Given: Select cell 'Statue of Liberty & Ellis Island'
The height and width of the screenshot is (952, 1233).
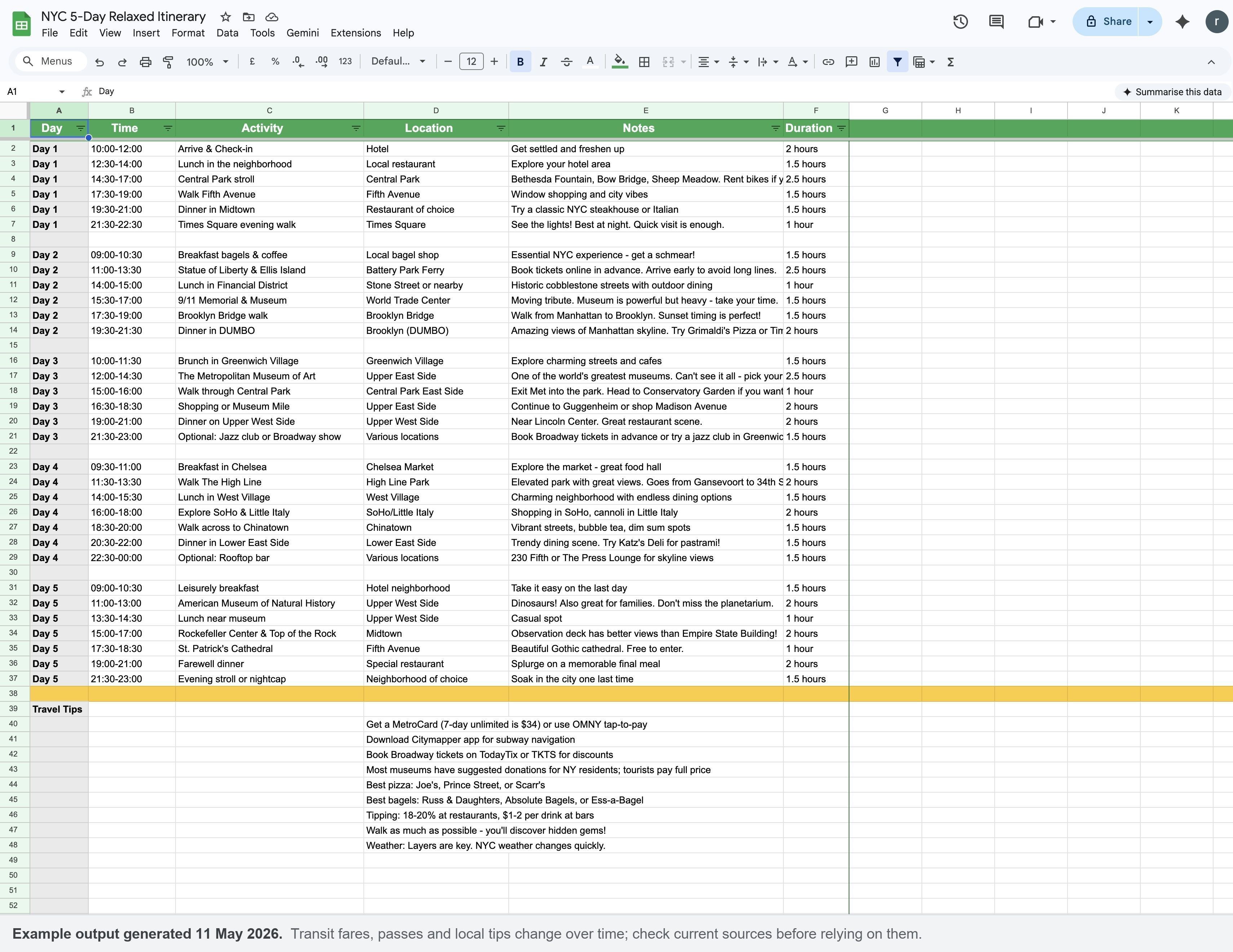Looking at the screenshot, I should click(x=269, y=270).
